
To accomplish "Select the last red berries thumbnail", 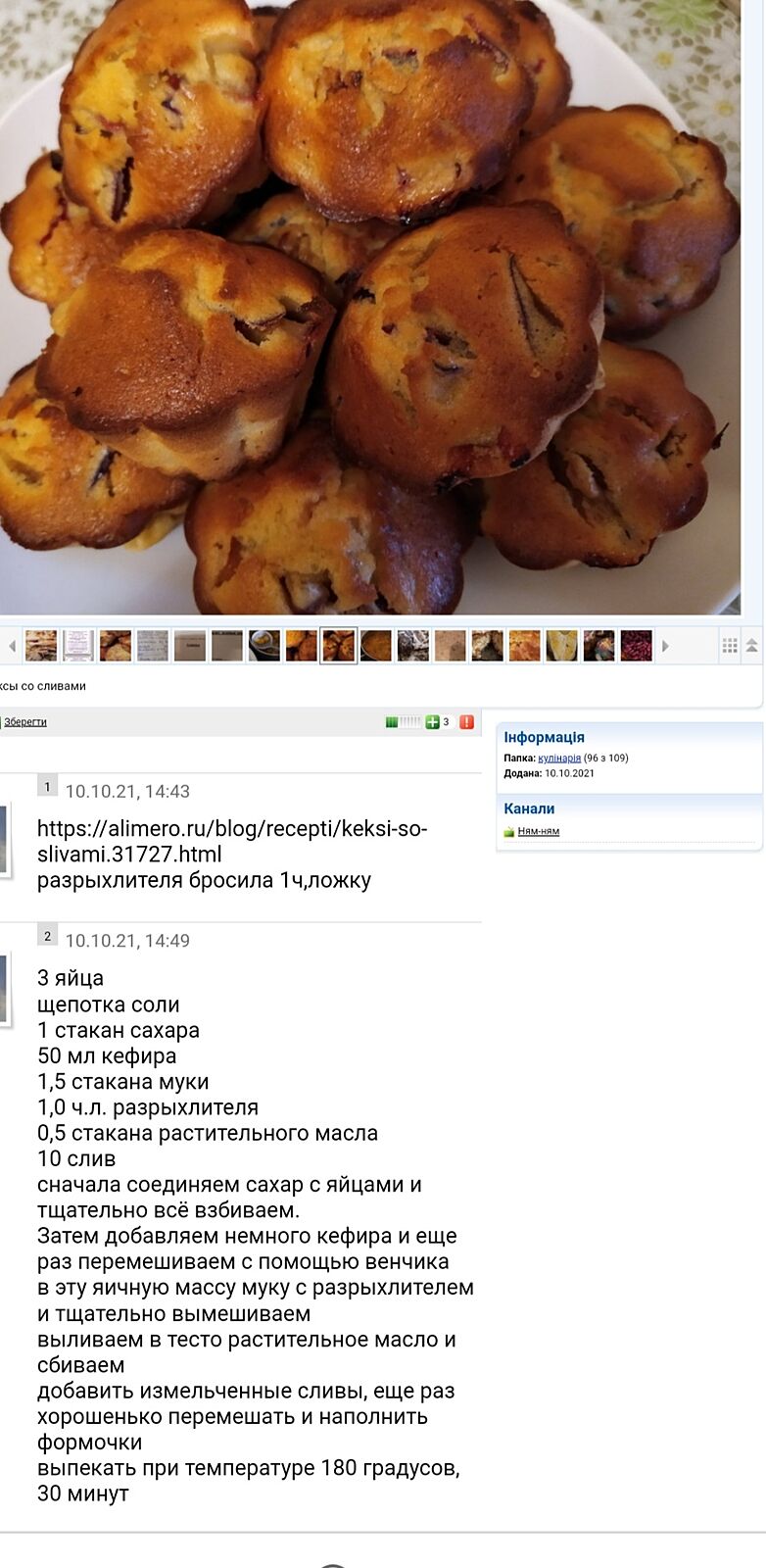I will pyautogui.click(x=637, y=646).
